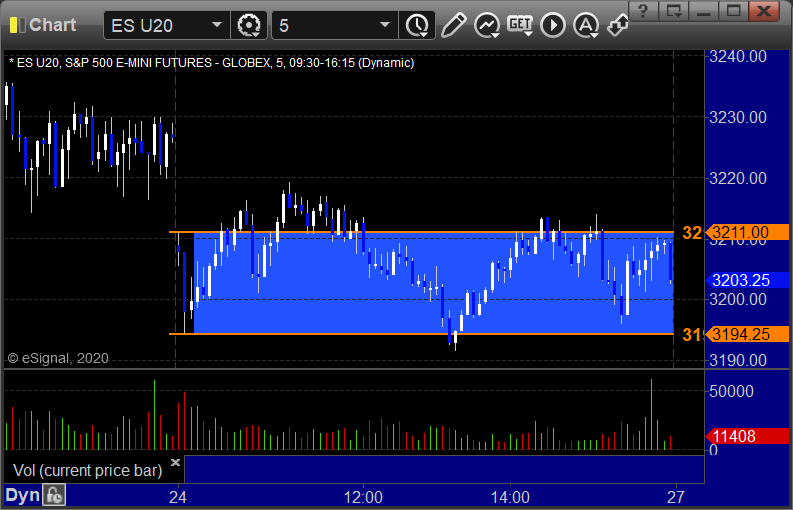Expand the interval 5 dropdown arrow
The width and height of the screenshot is (793, 510).
pyautogui.click(x=385, y=25)
